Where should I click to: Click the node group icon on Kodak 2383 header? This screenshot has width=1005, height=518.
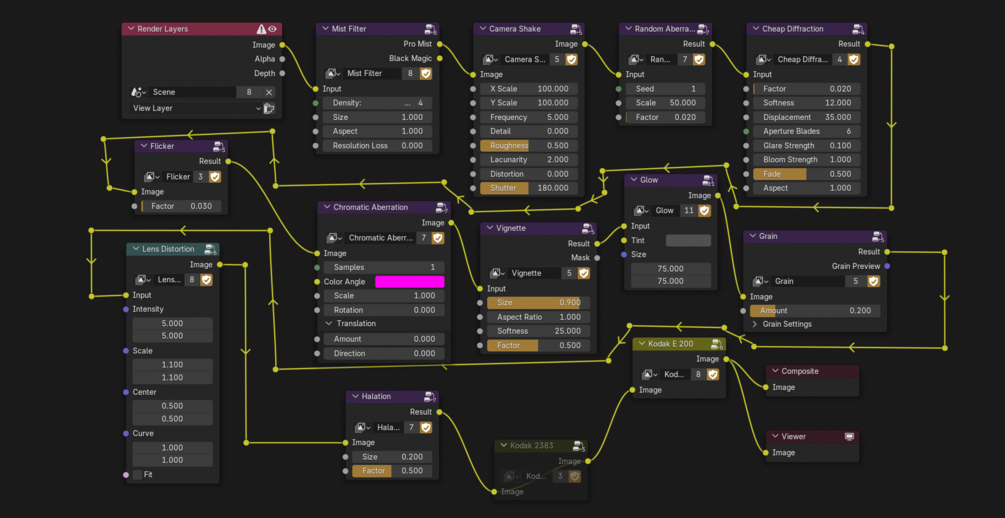(577, 445)
